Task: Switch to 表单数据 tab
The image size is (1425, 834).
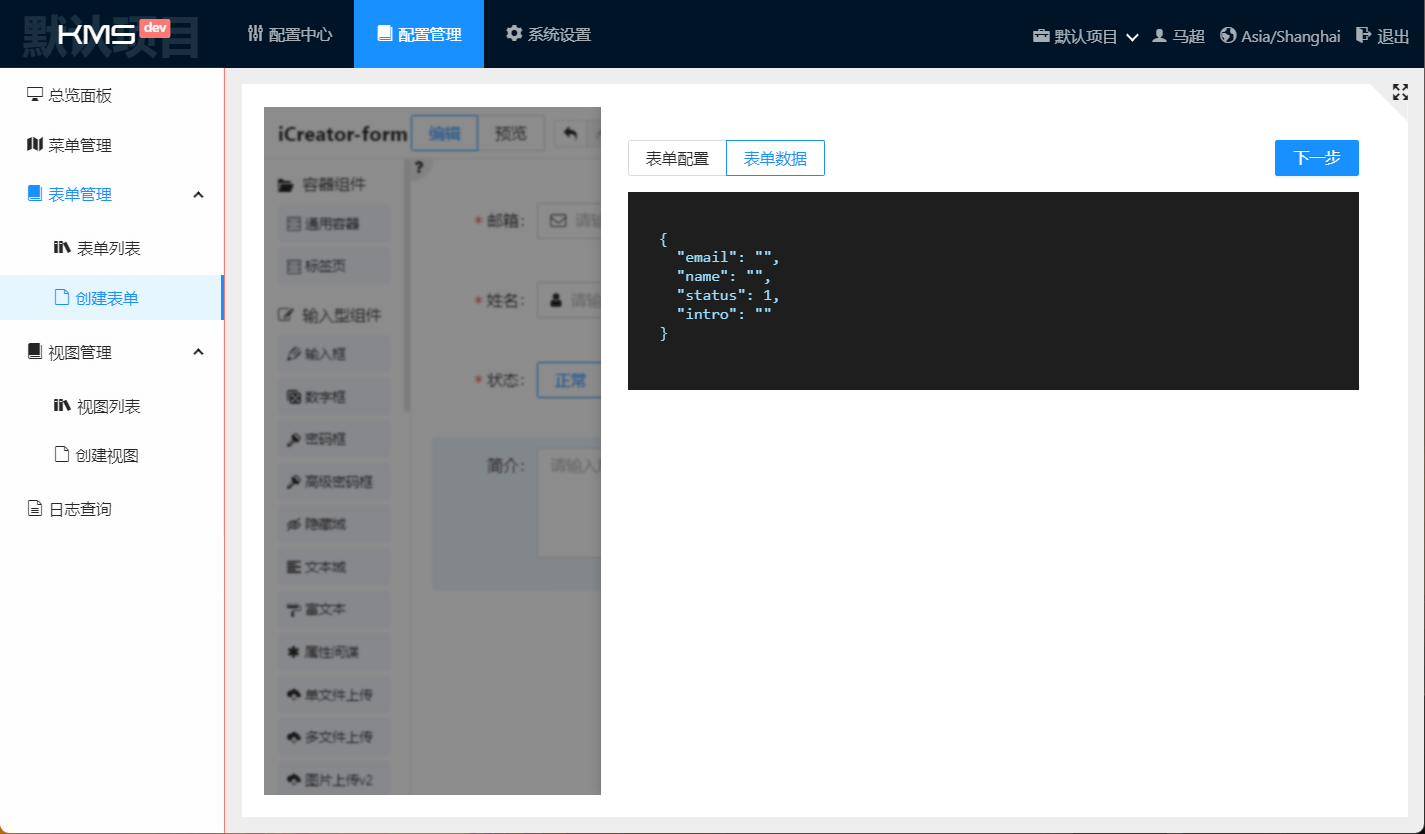Action: point(775,158)
